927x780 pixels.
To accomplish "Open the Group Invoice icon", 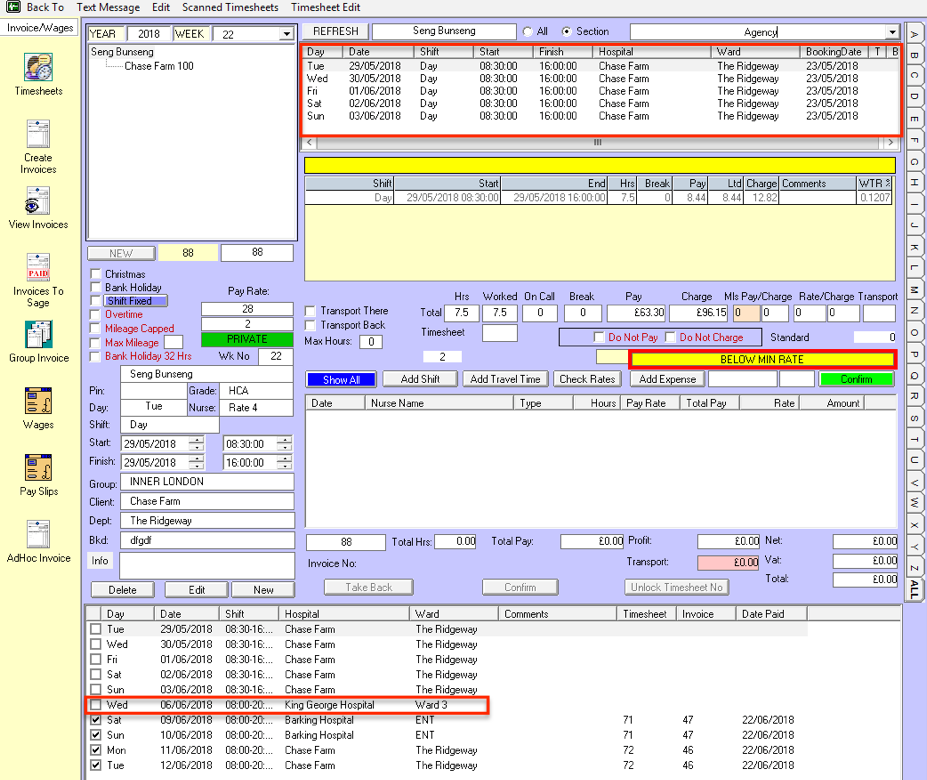I will (39, 334).
